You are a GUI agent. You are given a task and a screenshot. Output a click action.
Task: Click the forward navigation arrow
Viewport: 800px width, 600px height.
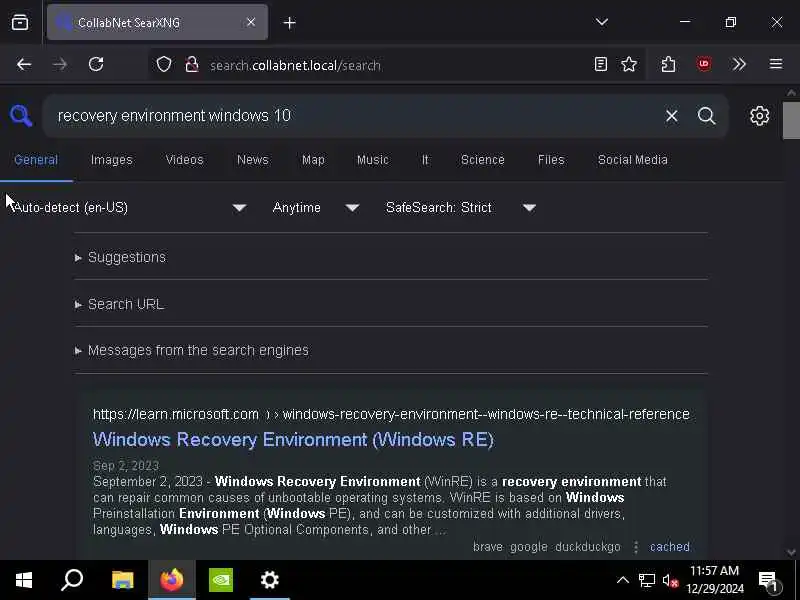(60, 65)
